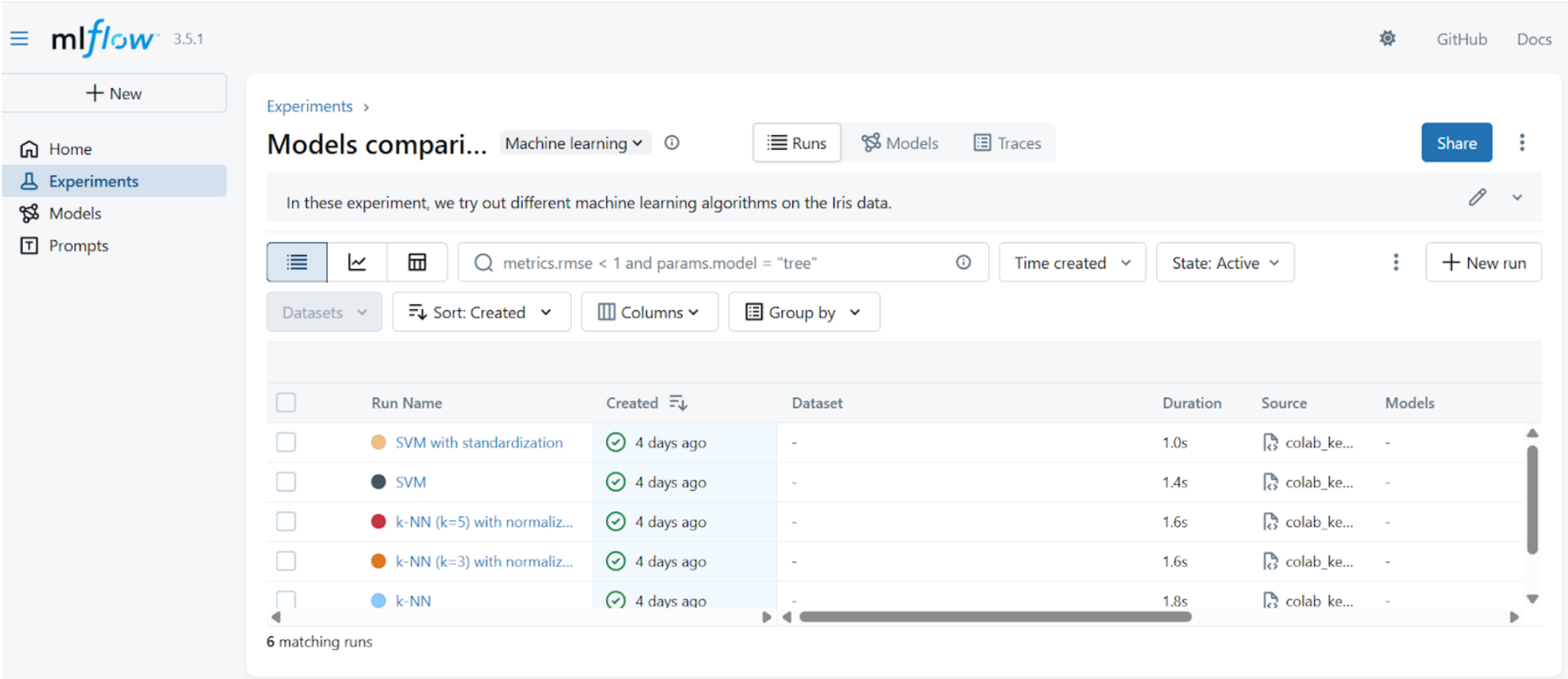Open the Columns selector dropdown
This screenshot has width=1568, height=679.
[650, 312]
